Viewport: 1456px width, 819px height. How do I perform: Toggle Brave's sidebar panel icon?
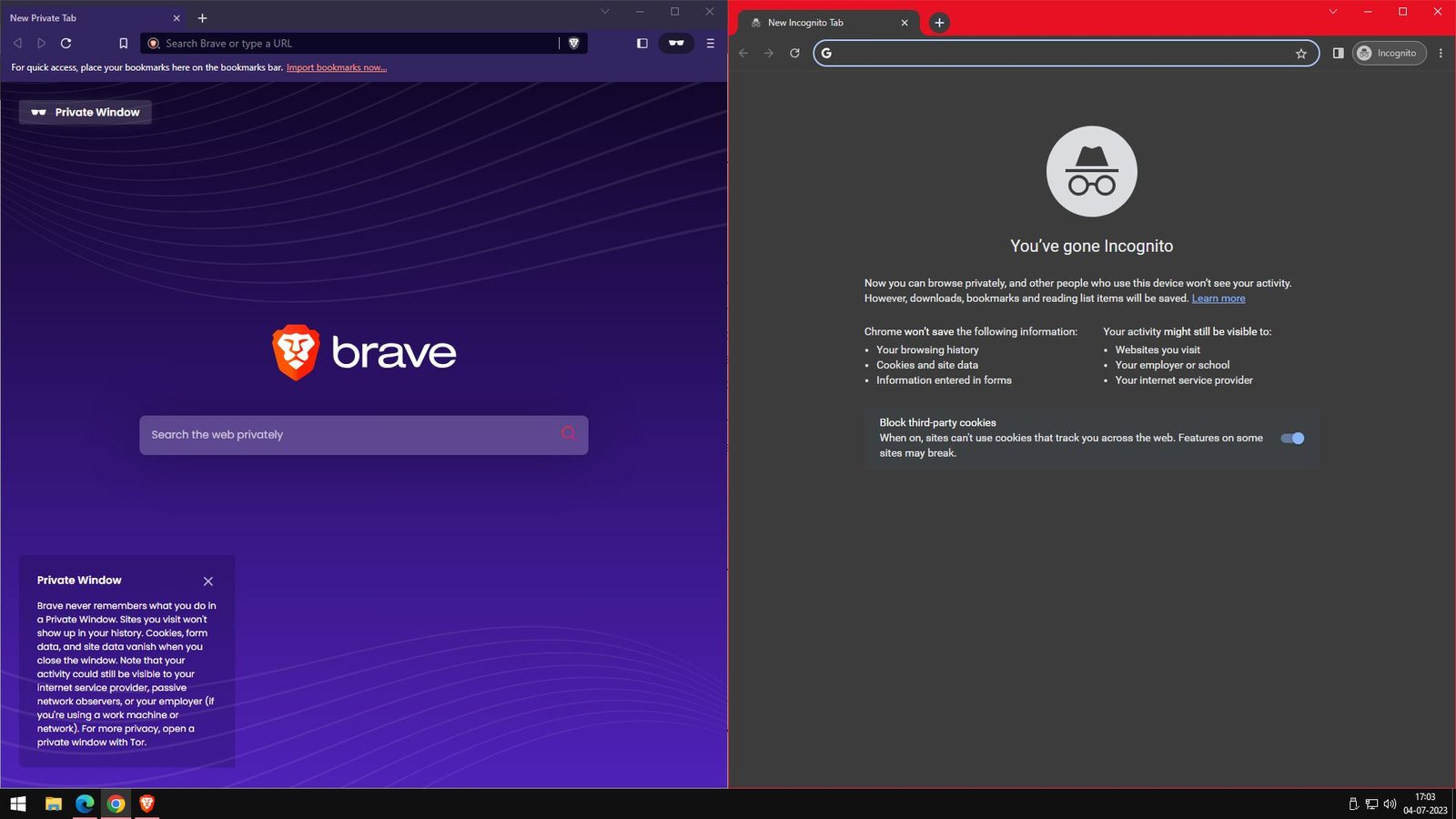pos(642,43)
